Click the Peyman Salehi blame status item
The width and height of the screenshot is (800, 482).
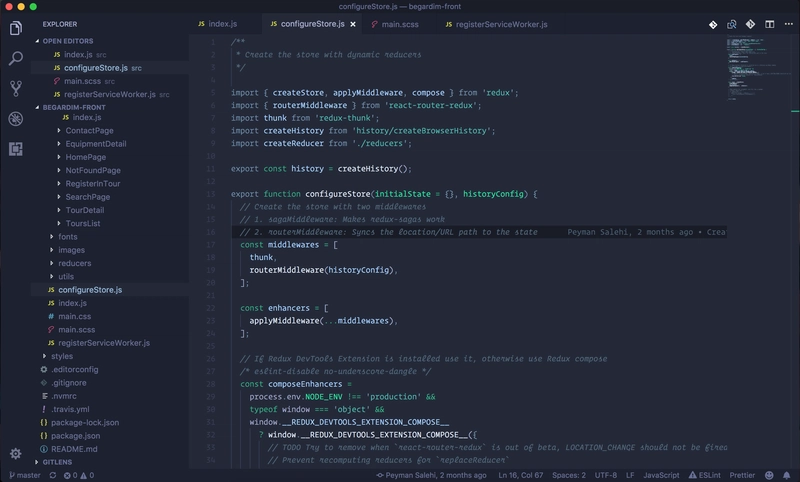(x=432, y=475)
